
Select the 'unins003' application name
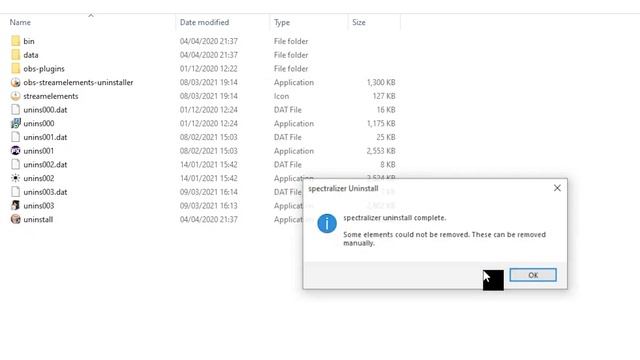tap(39, 206)
